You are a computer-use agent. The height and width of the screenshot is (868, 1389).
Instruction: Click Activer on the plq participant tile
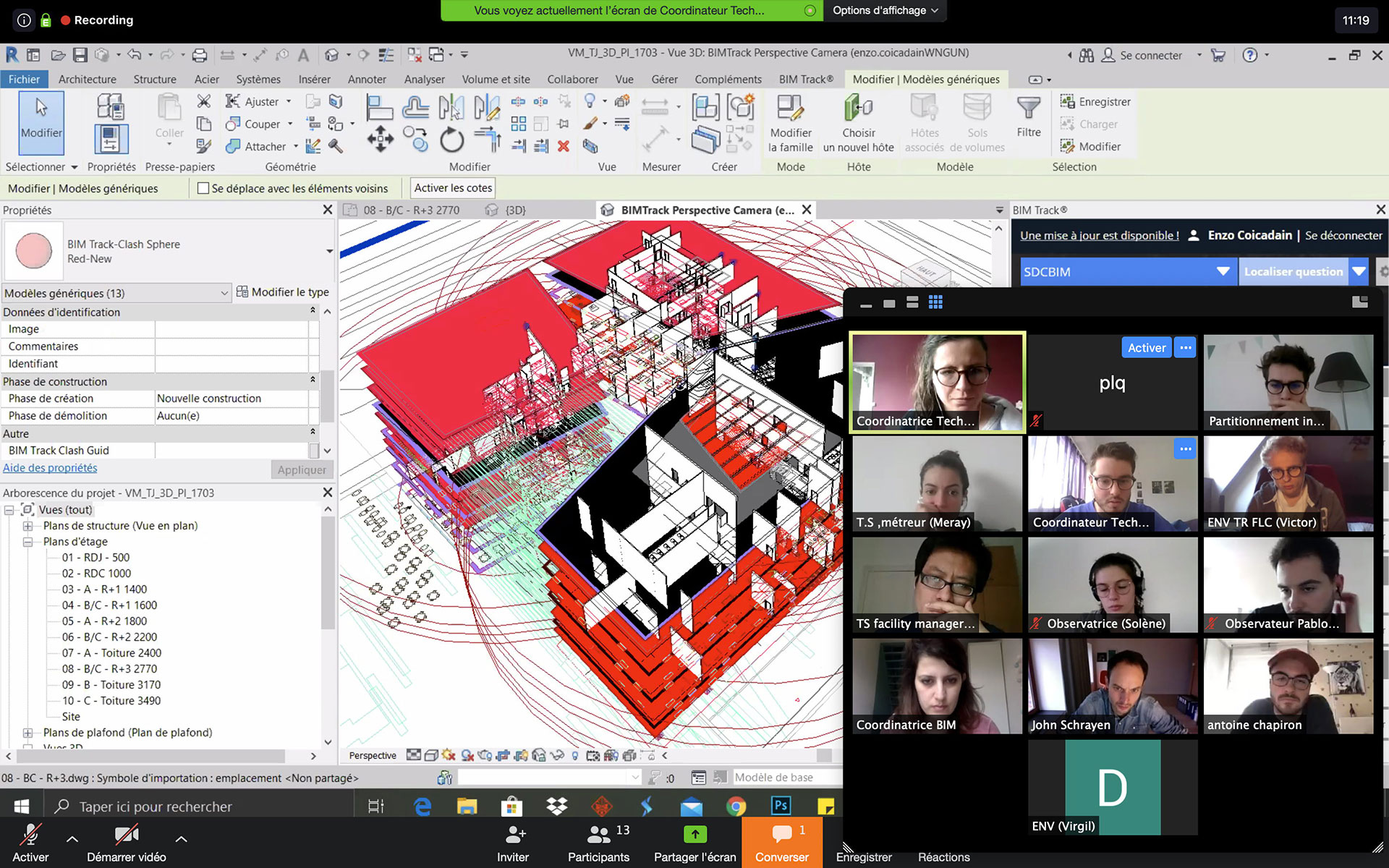[x=1147, y=347]
